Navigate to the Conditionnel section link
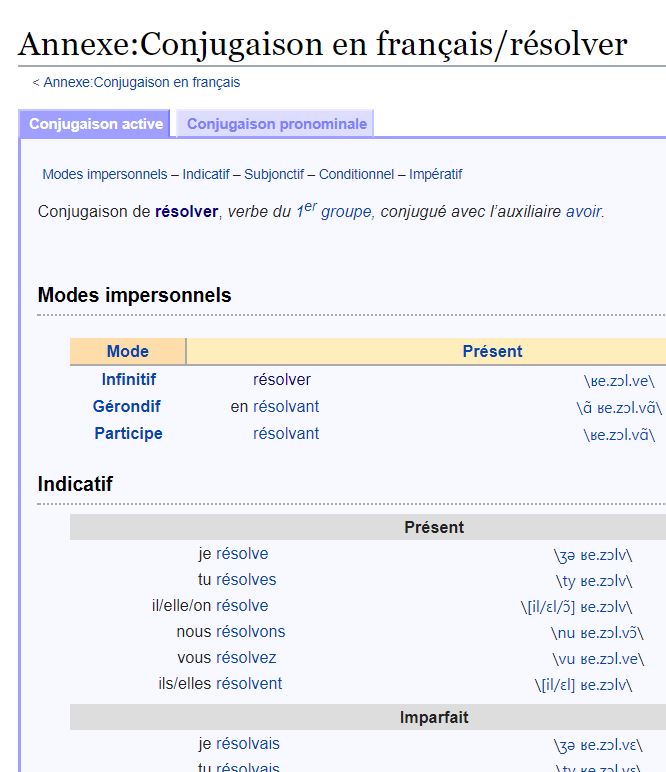This screenshot has width=666, height=772. click(x=356, y=174)
